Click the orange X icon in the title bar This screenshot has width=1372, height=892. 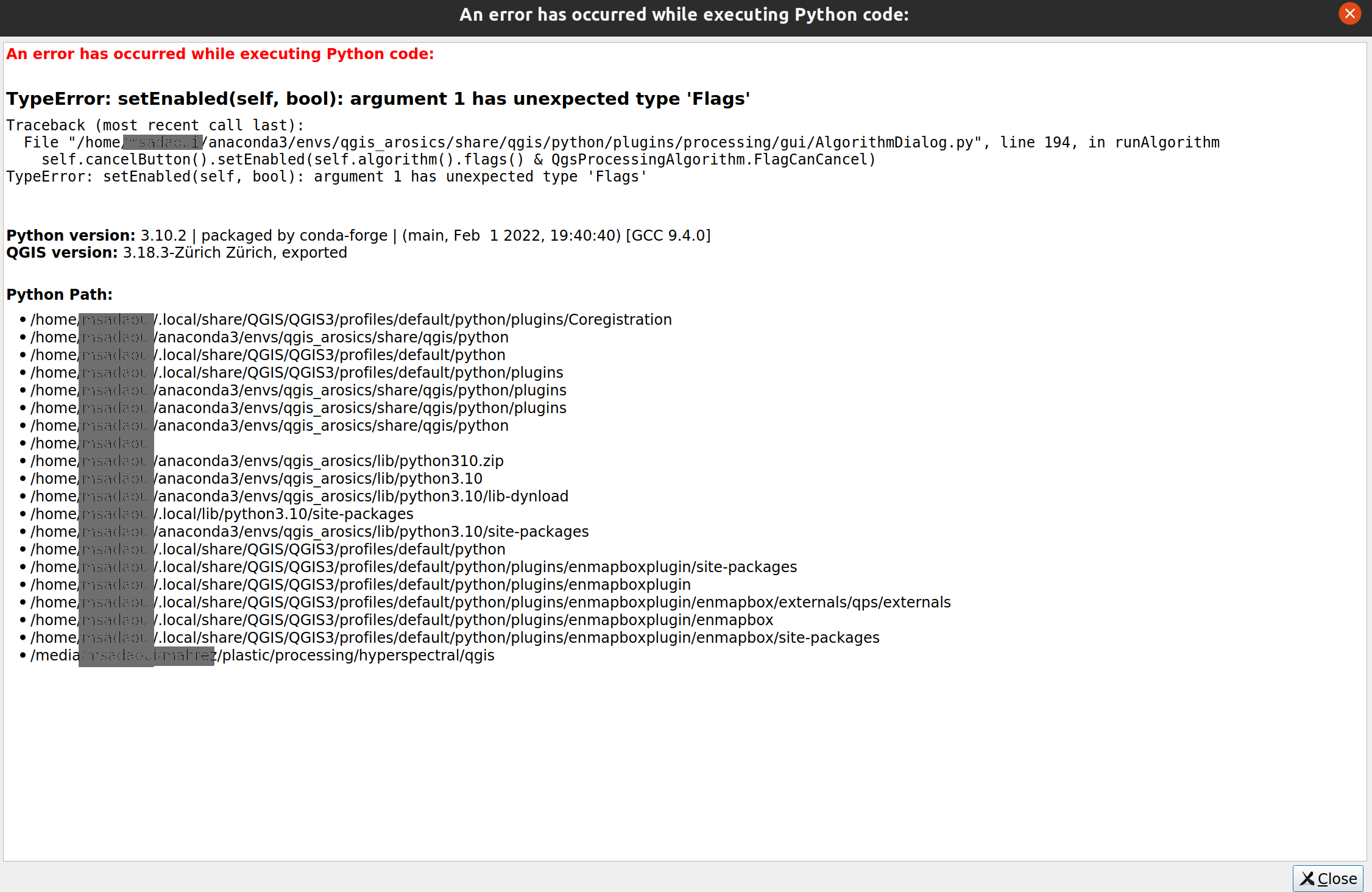1349,13
